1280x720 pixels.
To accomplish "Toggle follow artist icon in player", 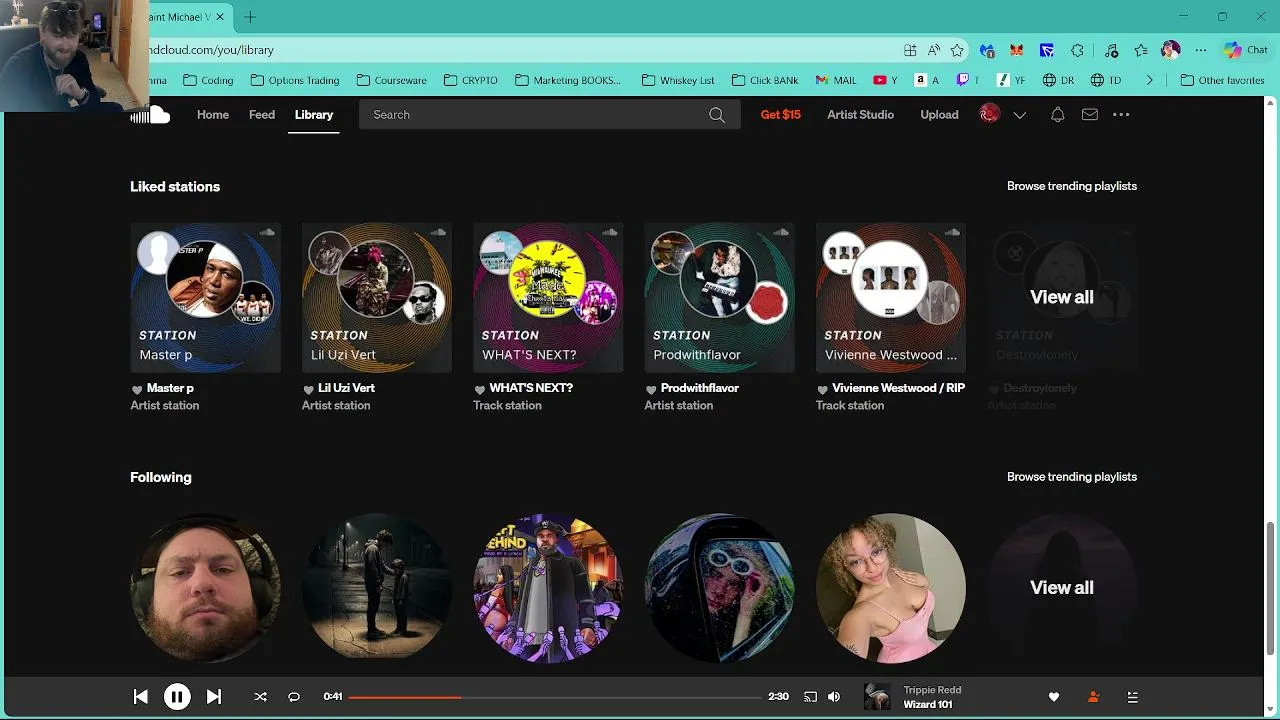I will (x=1093, y=697).
